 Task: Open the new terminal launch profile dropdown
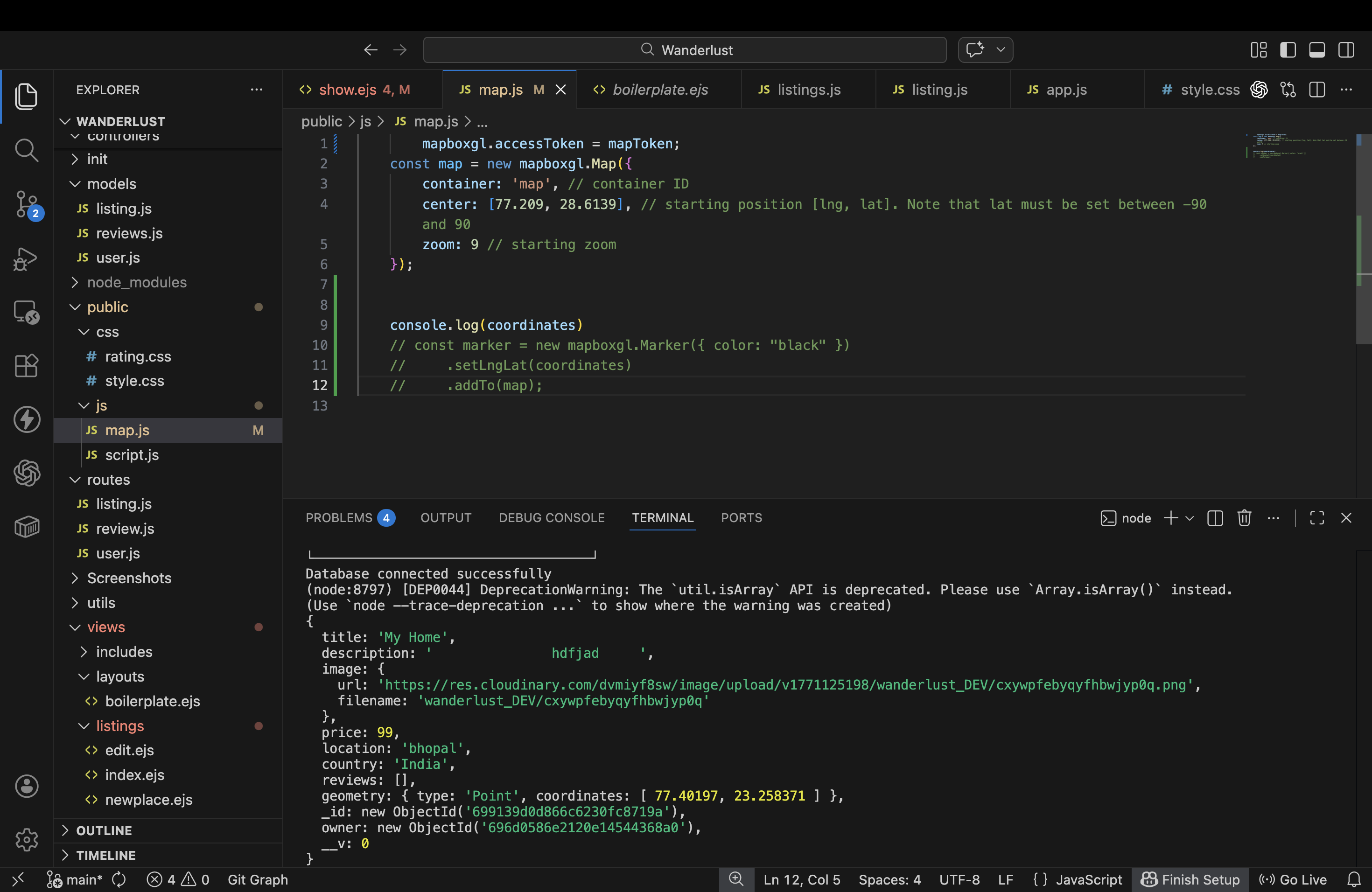click(x=1189, y=518)
